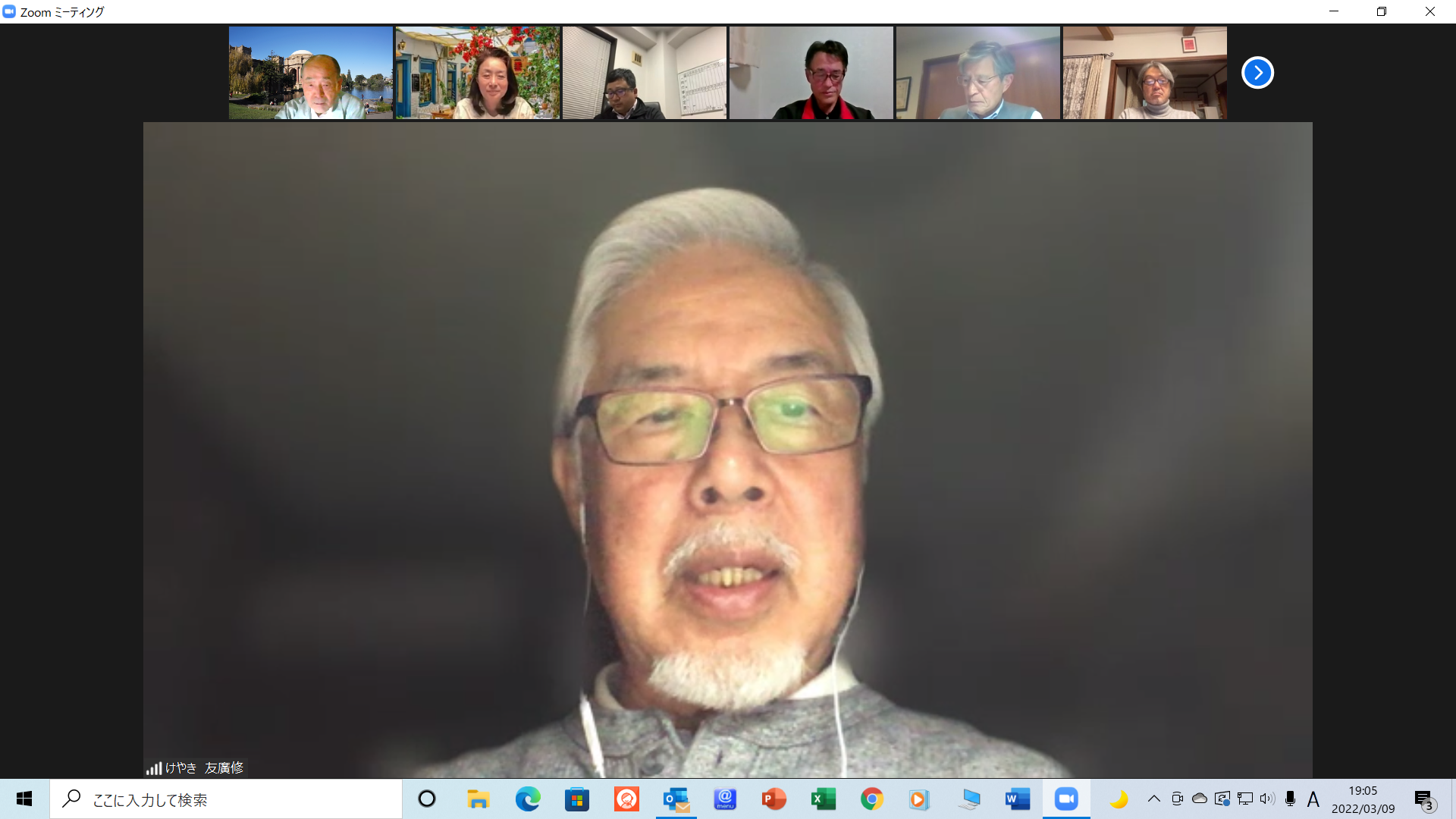Click the moon weather icon on taskbar
The width and height of the screenshot is (1456, 819).
tap(1119, 799)
